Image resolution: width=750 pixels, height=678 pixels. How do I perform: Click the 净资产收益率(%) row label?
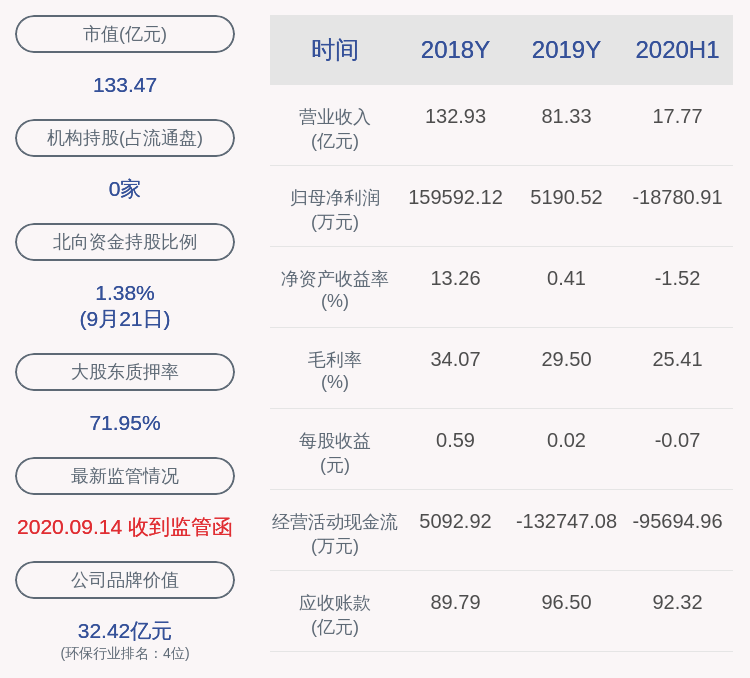click(335, 289)
